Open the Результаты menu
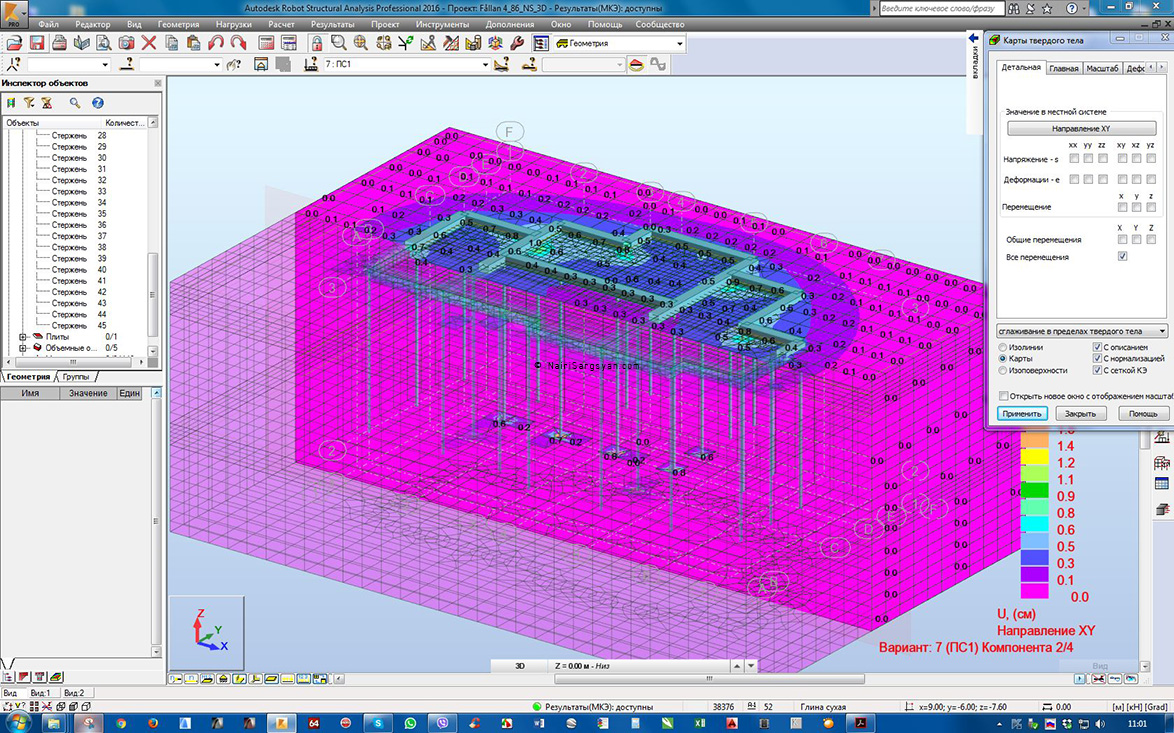 tap(332, 24)
